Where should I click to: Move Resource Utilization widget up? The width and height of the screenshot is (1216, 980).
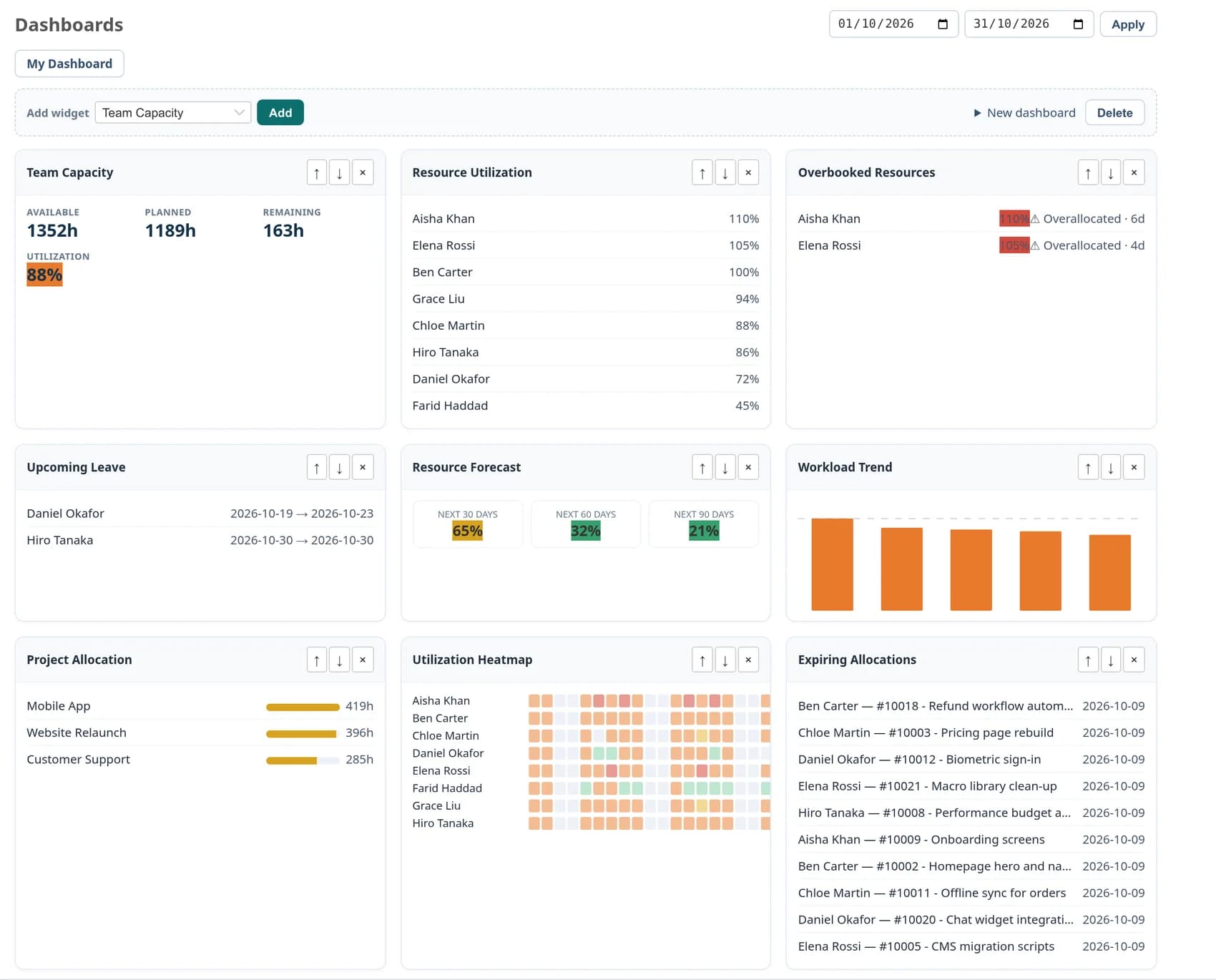point(702,172)
